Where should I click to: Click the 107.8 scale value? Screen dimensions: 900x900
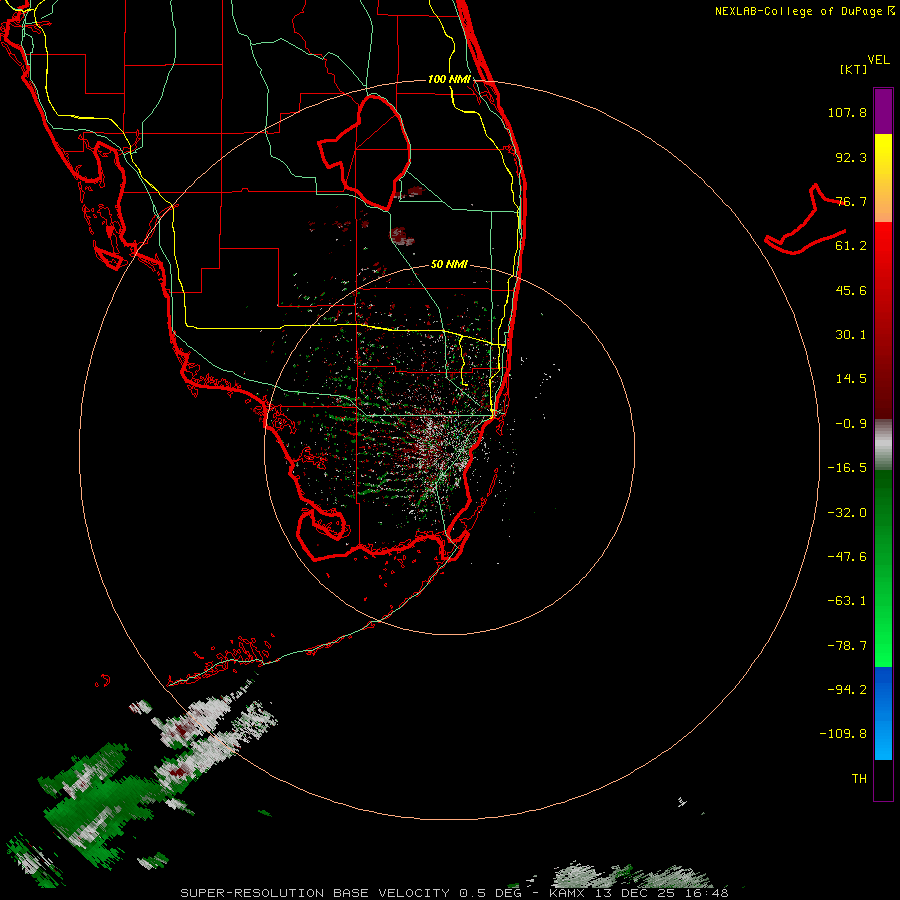pyautogui.click(x=847, y=112)
